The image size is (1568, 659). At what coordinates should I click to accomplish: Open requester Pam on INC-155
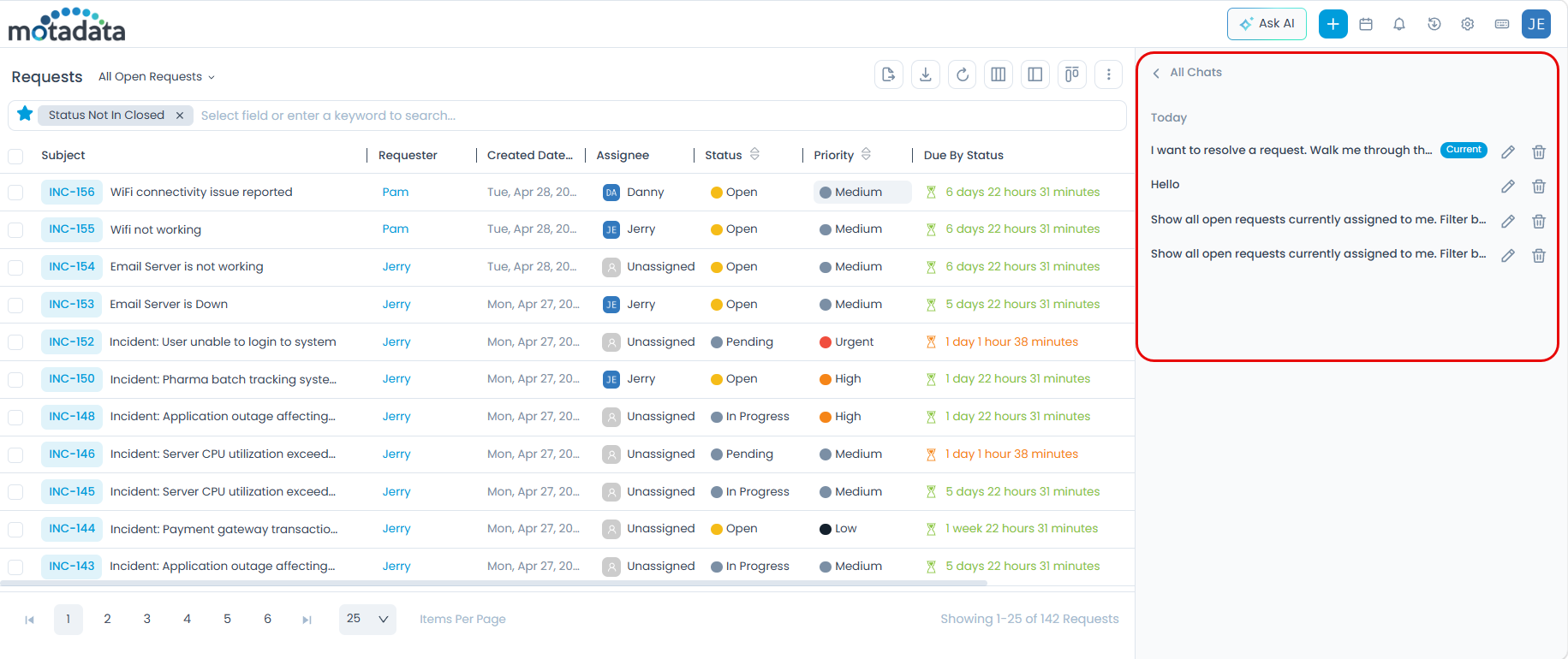[x=396, y=229]
